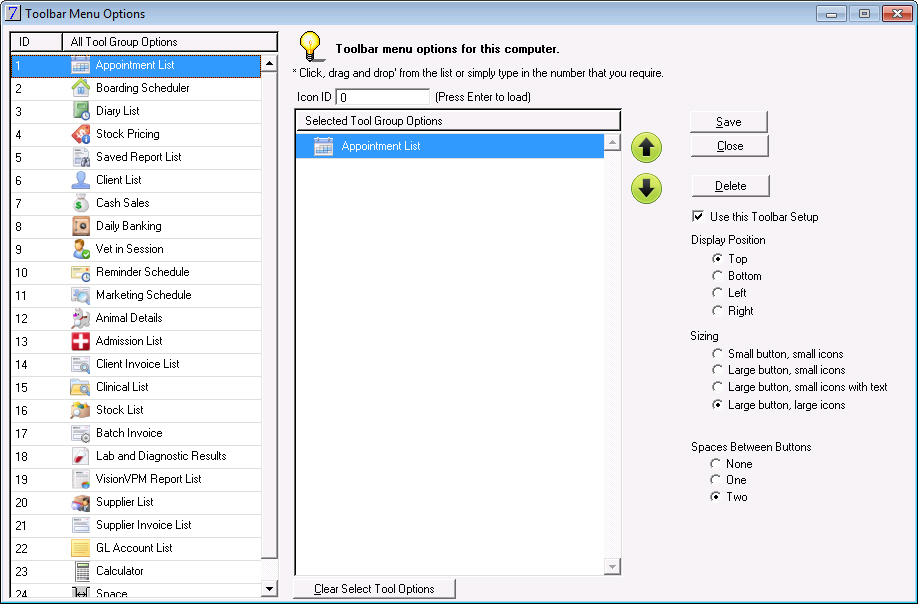Click the Client List person icon

pyautogui.click(x=80, y=180)
